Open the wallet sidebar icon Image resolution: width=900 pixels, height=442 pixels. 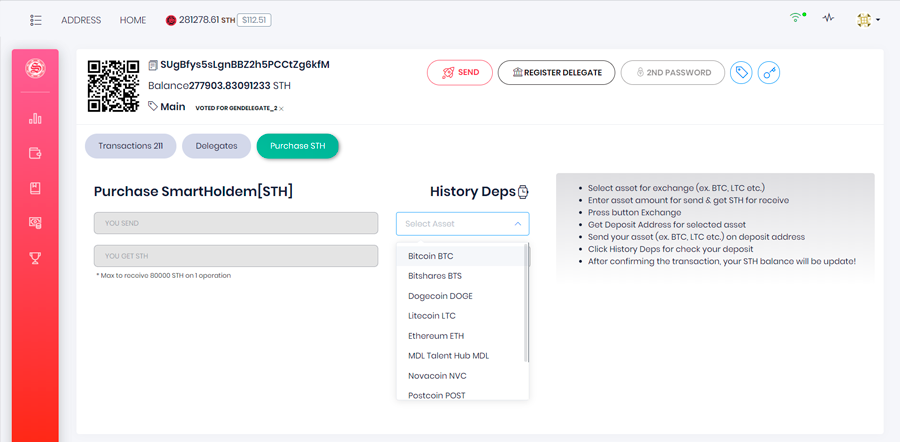coord(35,153)
